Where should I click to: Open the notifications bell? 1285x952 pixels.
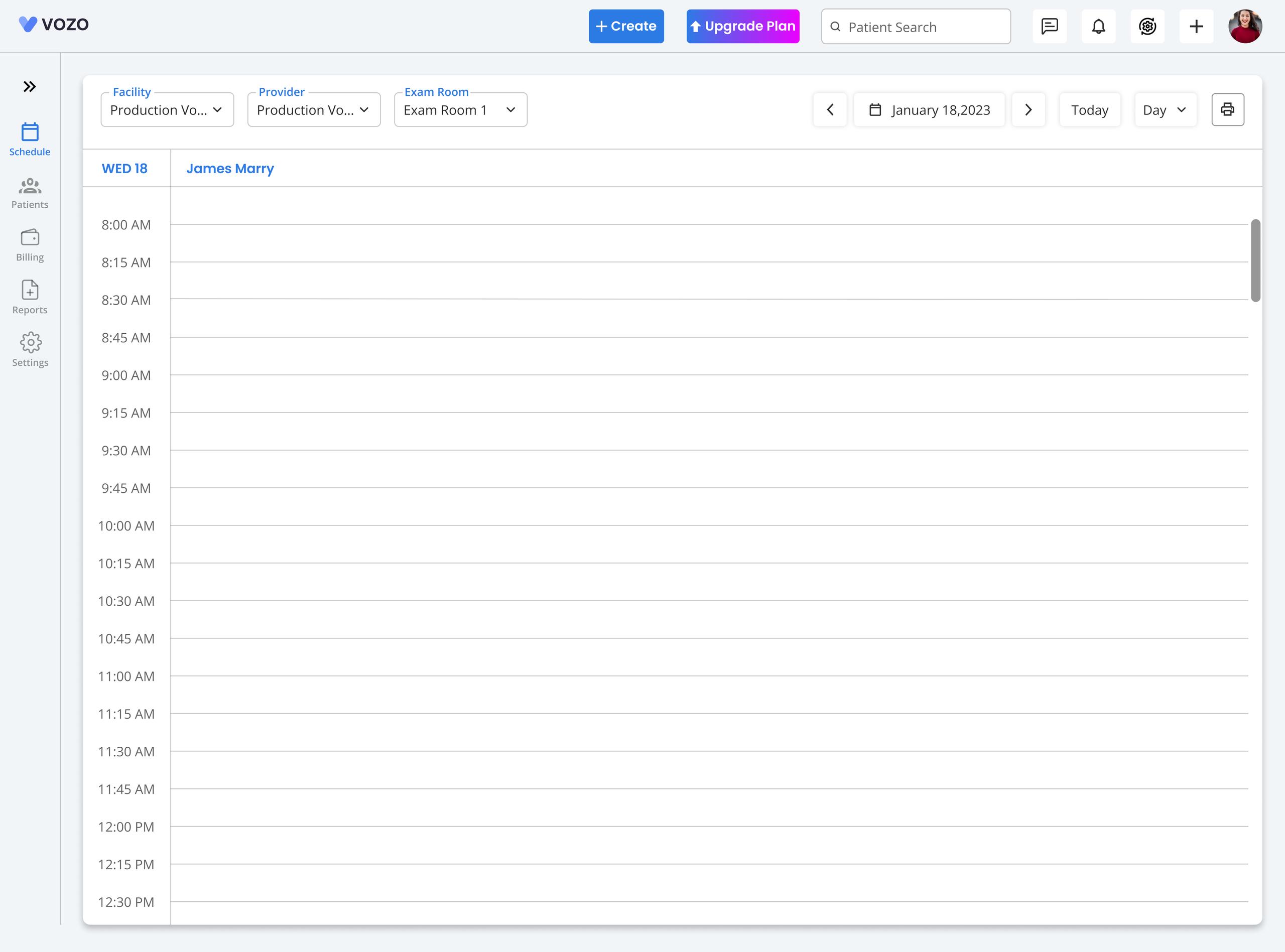pos(1098,27)
